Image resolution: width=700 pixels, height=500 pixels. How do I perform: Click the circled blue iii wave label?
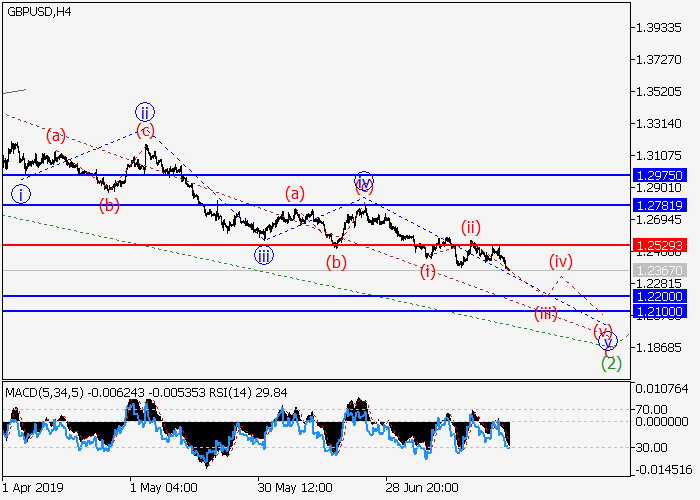[263, 255]
